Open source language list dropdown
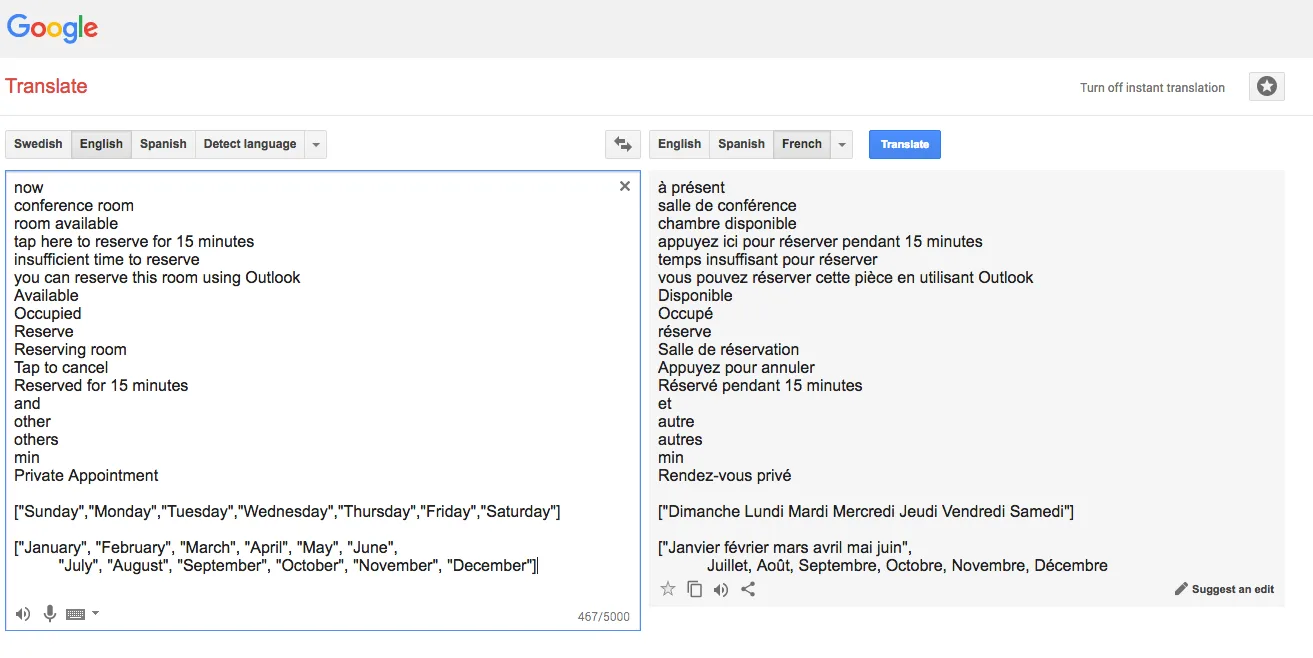Image resolution: width=1313 pixels, height=658 pixels. pos(316,144)
